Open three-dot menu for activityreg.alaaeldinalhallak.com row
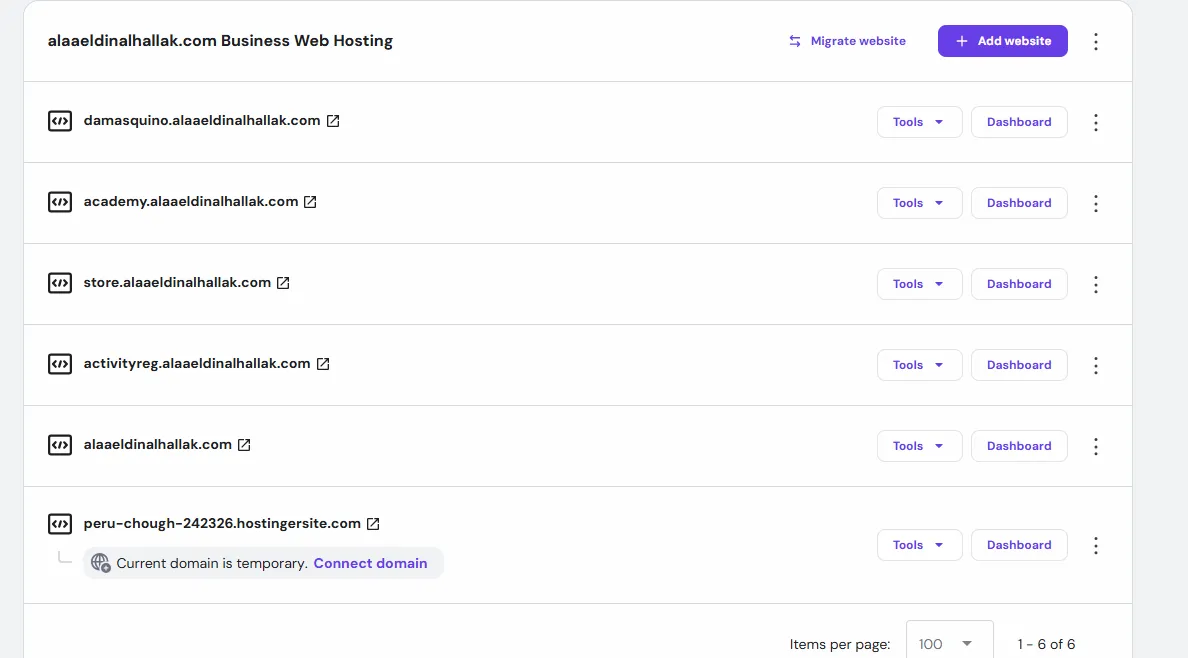This screenshot has width=1188, height=658. (1096, 365)
